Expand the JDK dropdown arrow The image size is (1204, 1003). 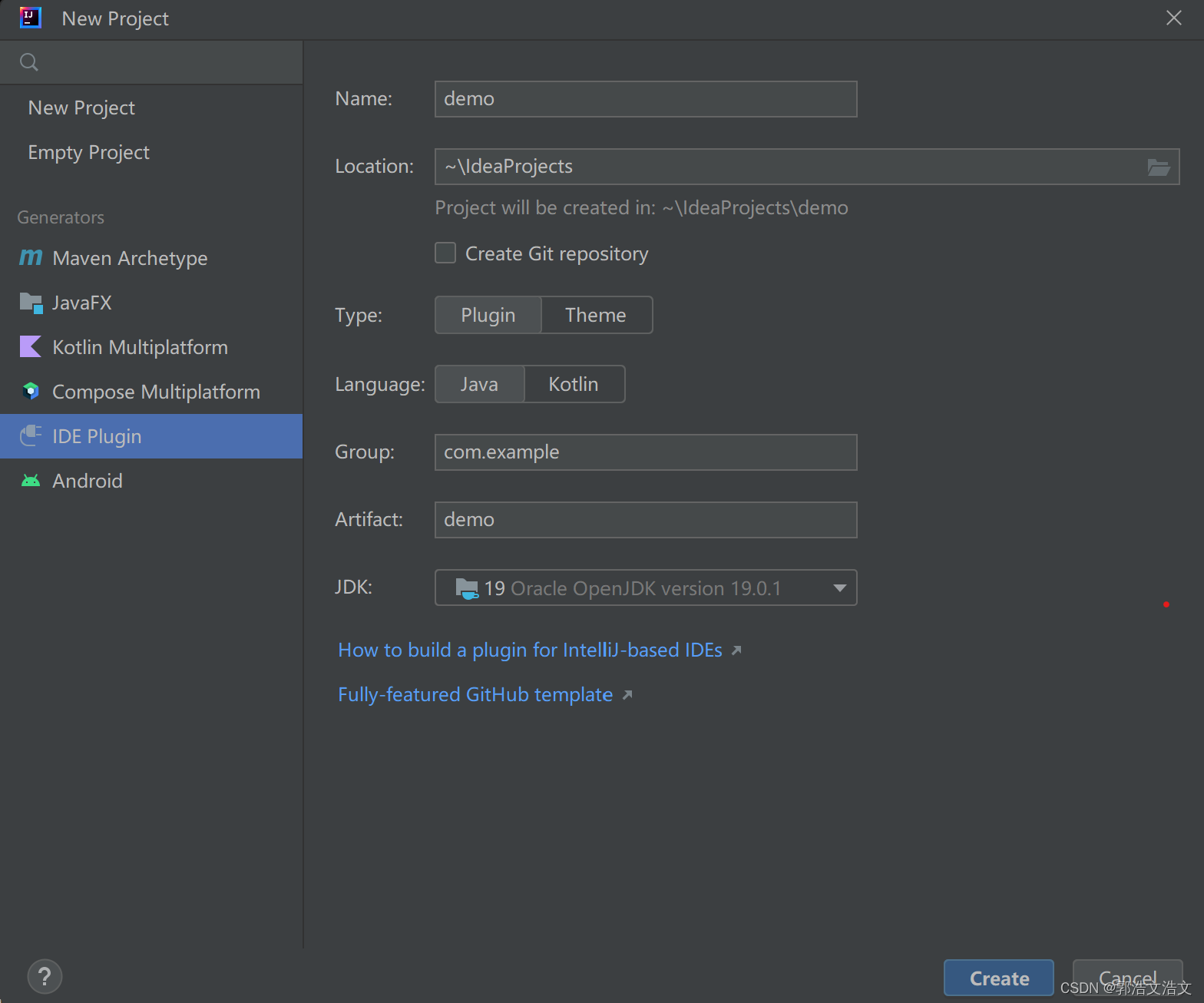tap(839, 588)
